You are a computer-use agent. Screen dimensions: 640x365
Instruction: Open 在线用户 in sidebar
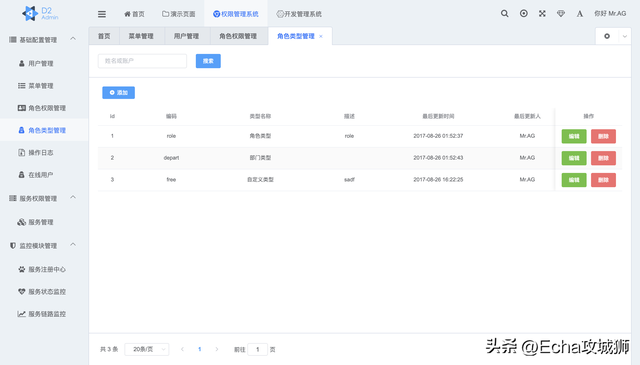[x=44, y=175]
